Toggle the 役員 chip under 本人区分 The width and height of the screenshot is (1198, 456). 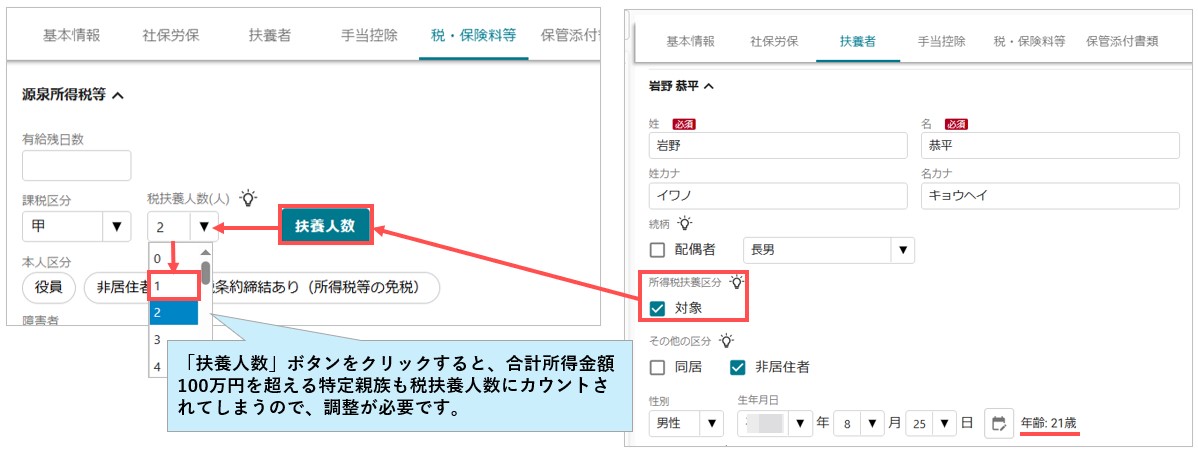tap(49, 287)
